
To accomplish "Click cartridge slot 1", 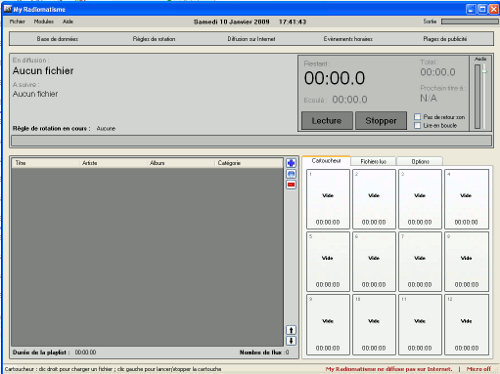I will pos(328,199).
